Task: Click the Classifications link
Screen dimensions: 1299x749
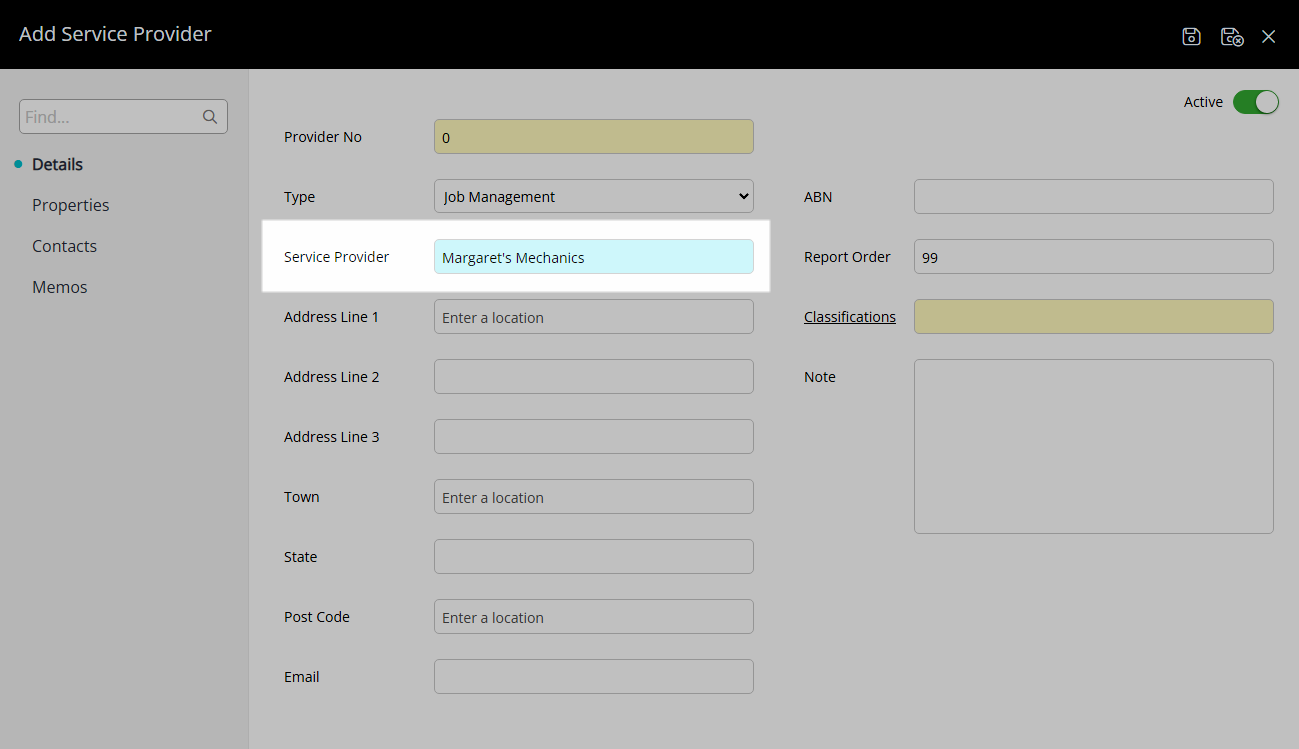Action: 850,317
